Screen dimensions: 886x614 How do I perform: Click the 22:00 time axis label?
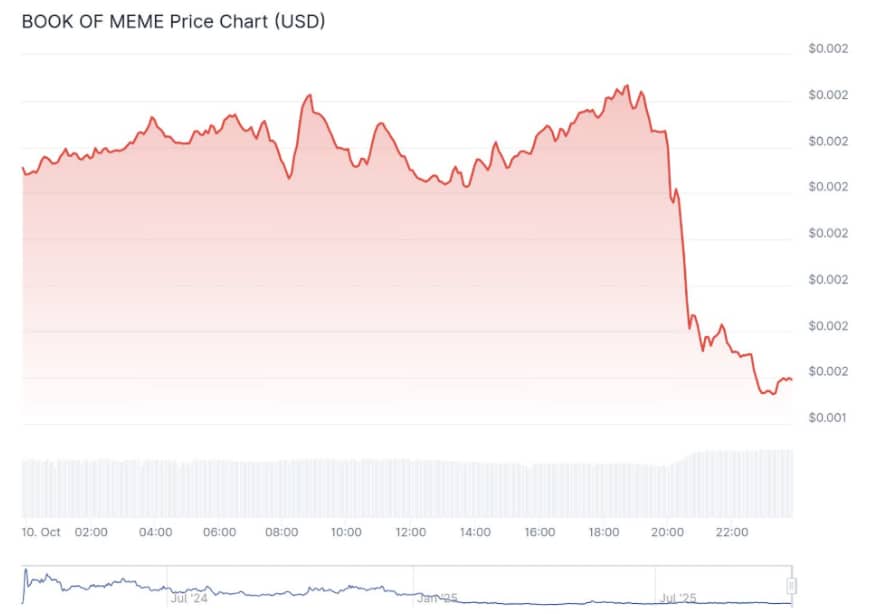pyautogui.click(x=732, y=532)
